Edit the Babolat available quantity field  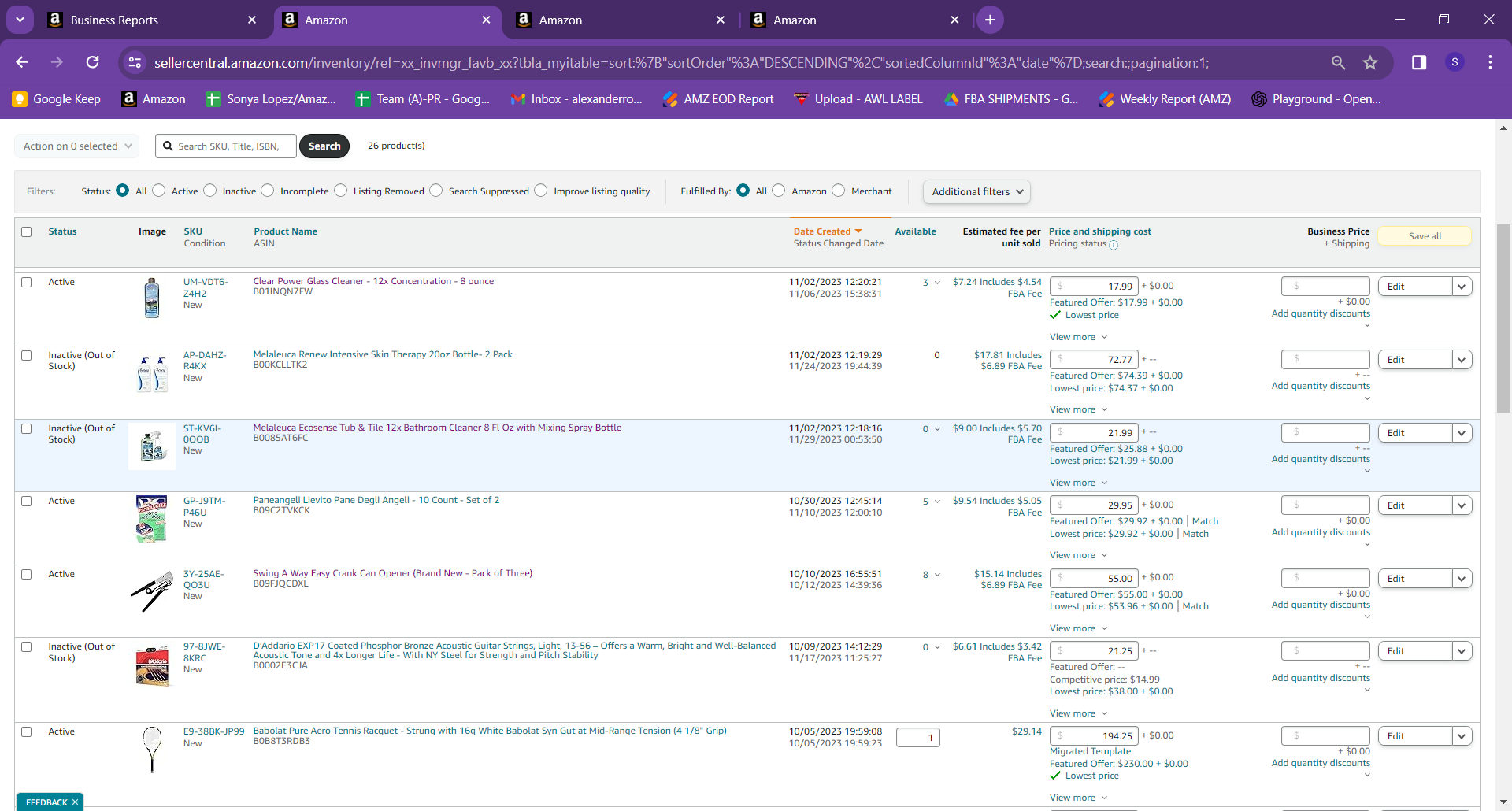click(917, 738)
